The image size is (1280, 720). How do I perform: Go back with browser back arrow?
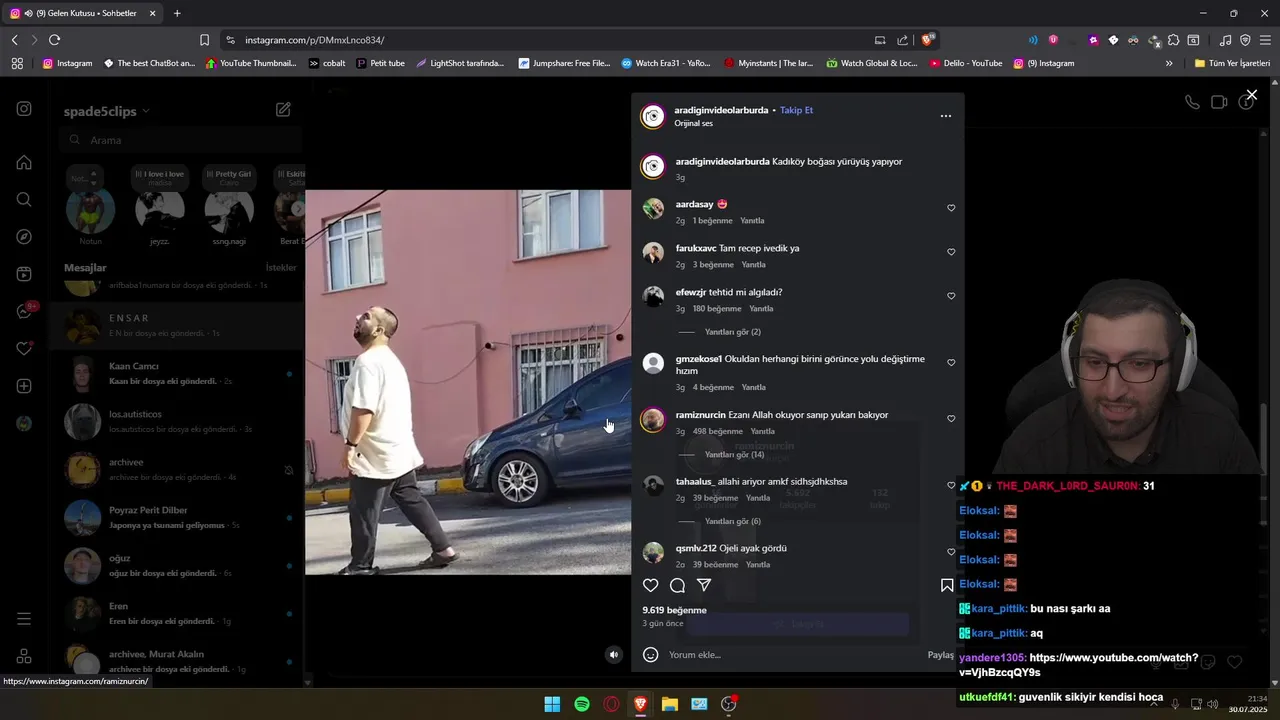pos(14,40)
